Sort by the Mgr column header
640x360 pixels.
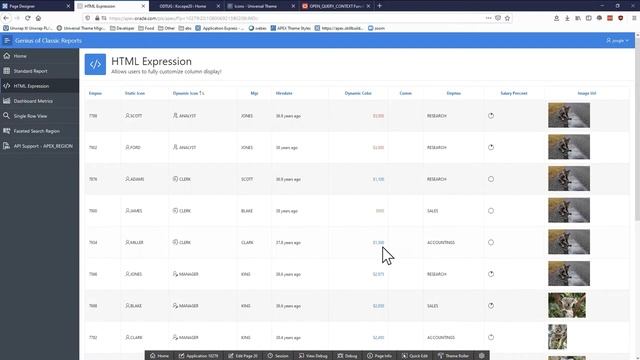(254, 93)
